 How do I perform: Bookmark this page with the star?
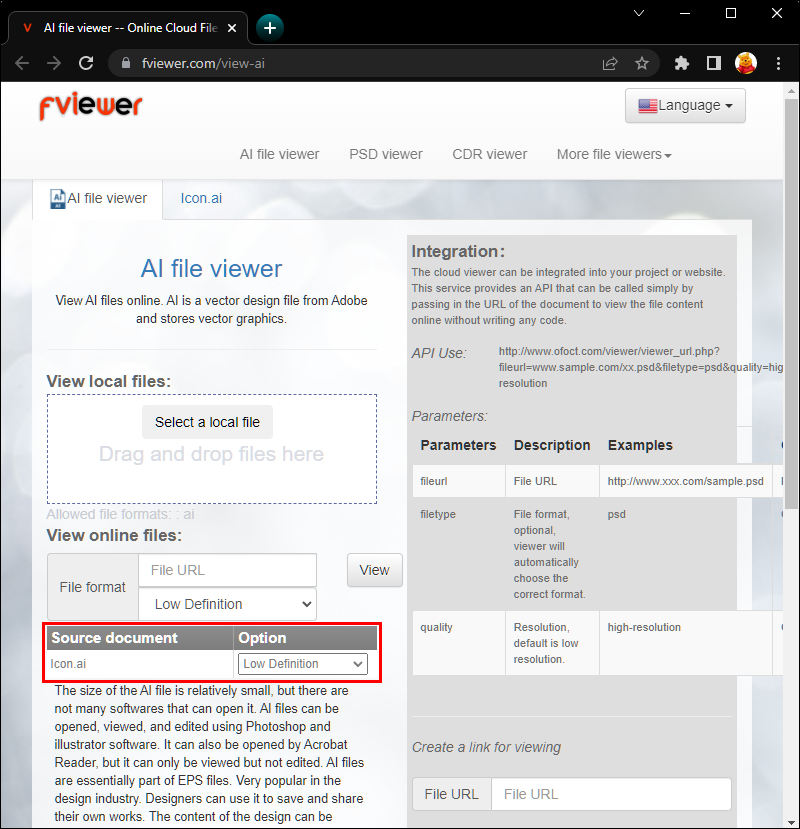642,63
